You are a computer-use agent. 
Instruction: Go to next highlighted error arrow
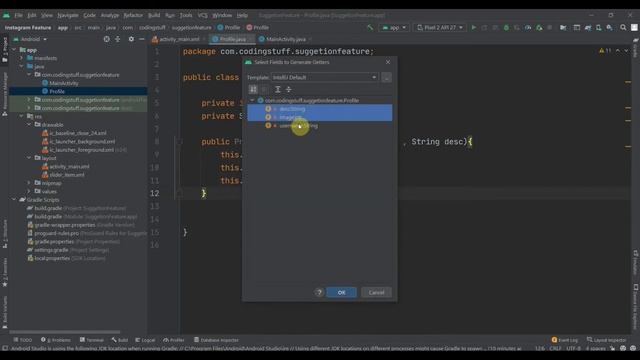click(626, 51)
